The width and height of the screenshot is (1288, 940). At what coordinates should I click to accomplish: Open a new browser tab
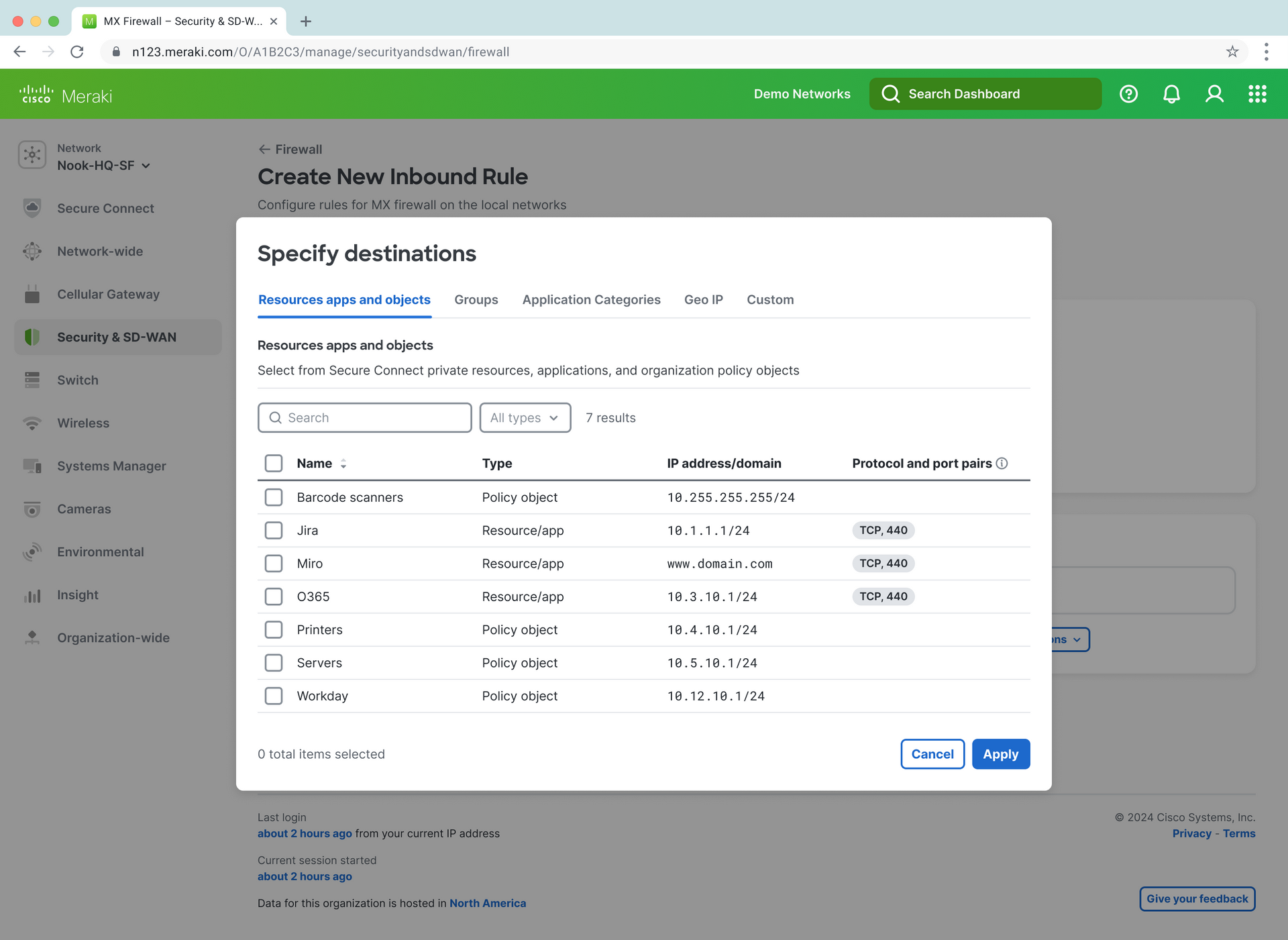pos(306,21)
